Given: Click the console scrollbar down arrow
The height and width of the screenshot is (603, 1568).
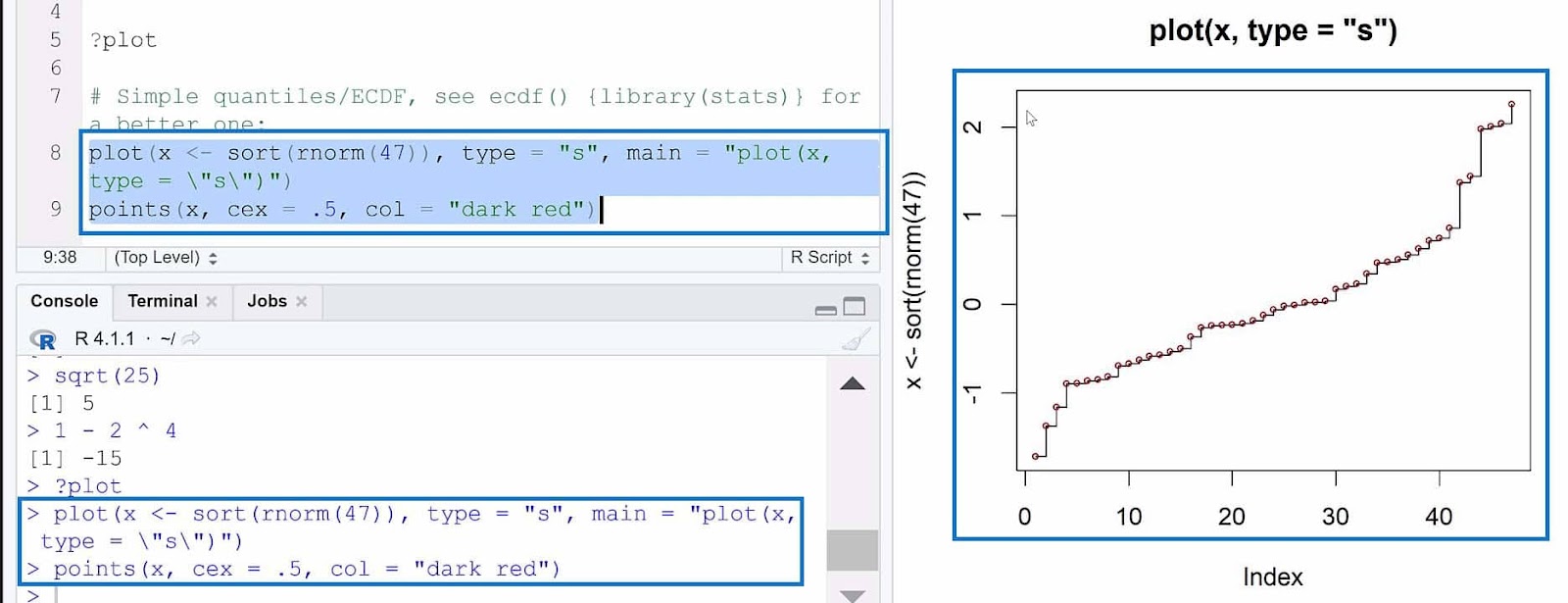Looking at the screenshot, I should (853, 595).
